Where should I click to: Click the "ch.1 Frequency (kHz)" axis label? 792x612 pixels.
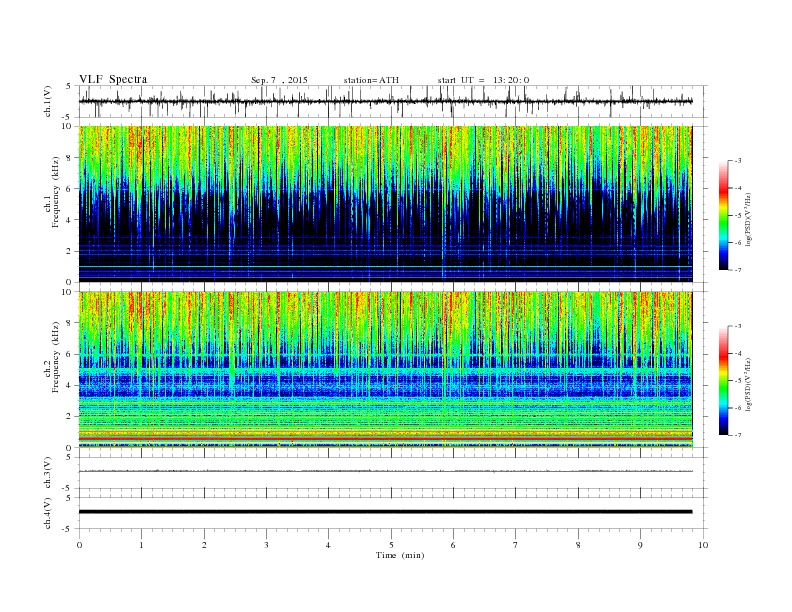[x=52, y=192]
